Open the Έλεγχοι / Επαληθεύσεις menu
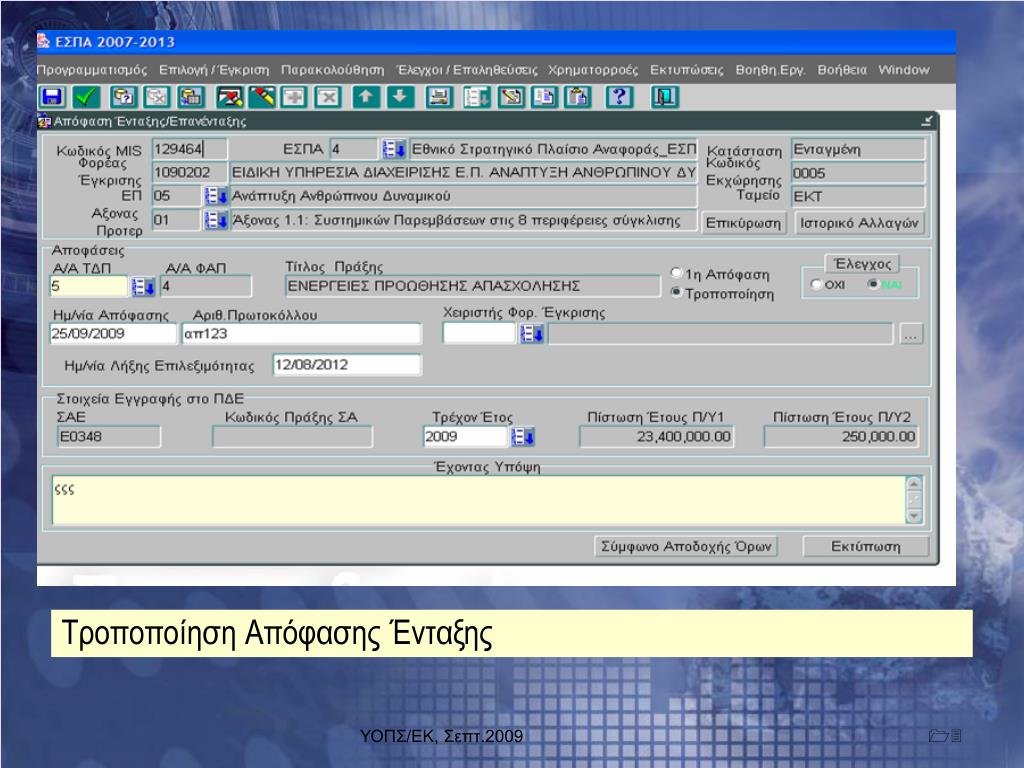This screenshot has width=1024, height=768. (x=467, y=70)
